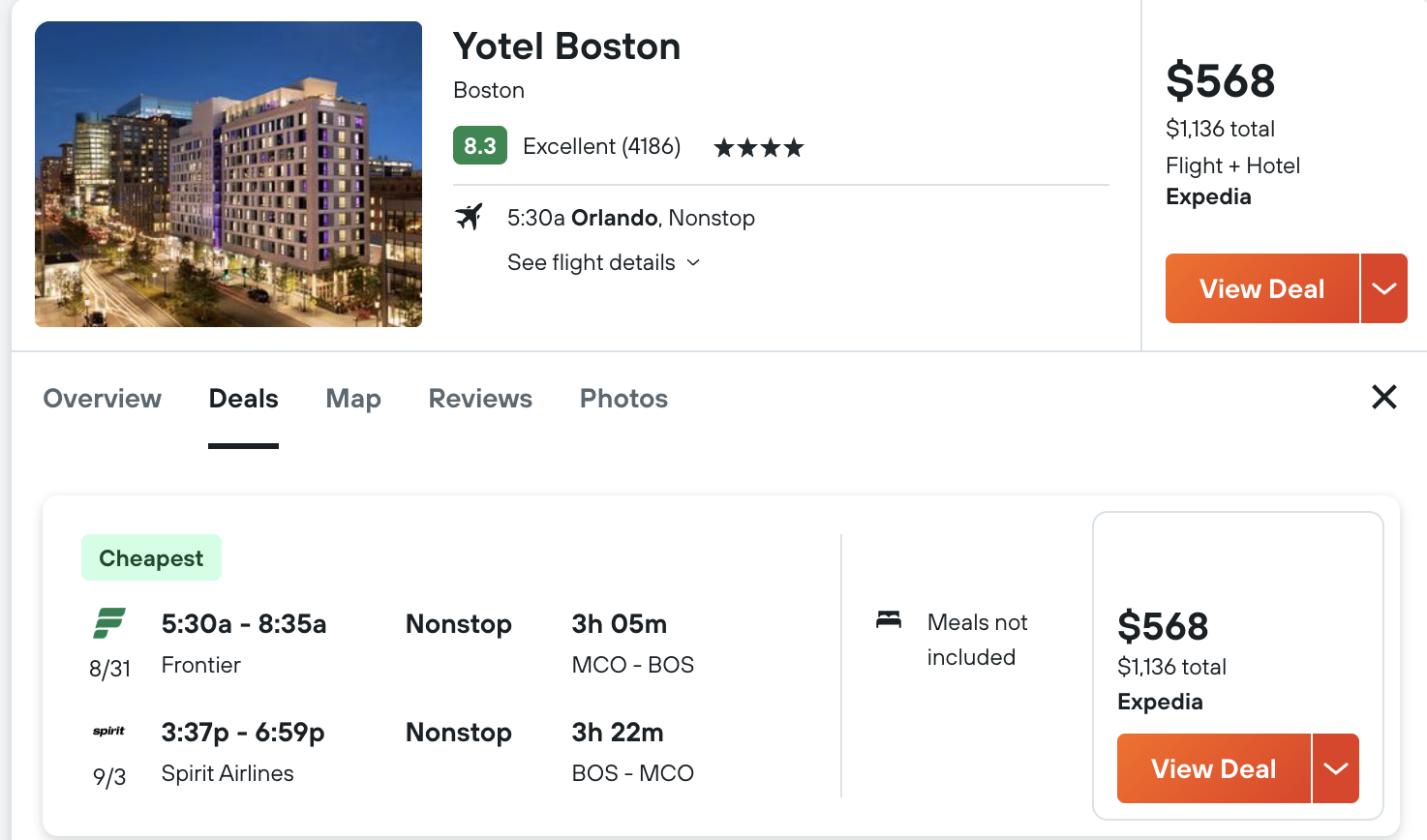Click the green 8.3 rating badge
The width and height of the screenshot is (1427, 840).
pyautogui.click(x=480, y=145)
